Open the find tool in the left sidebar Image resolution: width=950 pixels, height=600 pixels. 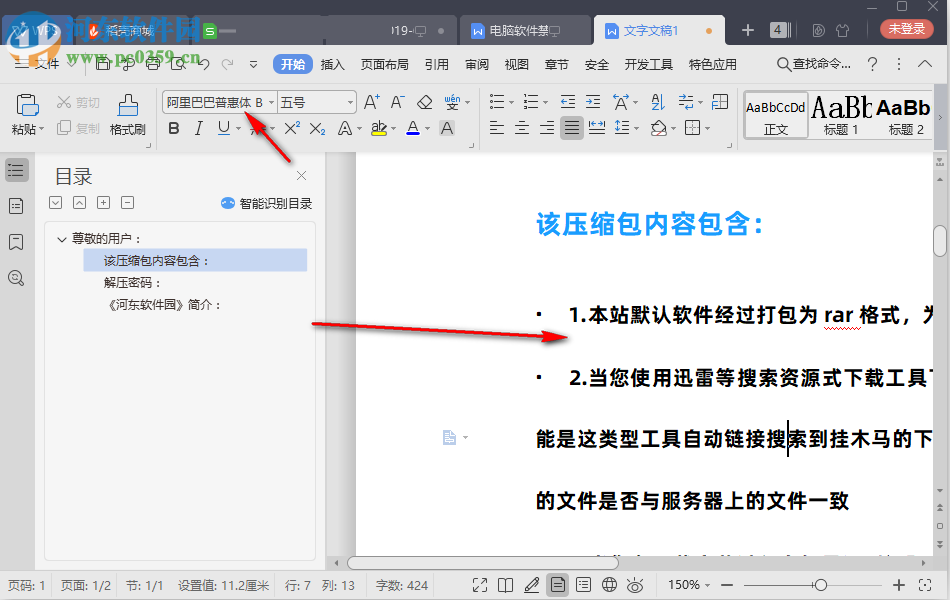[x=16, y=278]
